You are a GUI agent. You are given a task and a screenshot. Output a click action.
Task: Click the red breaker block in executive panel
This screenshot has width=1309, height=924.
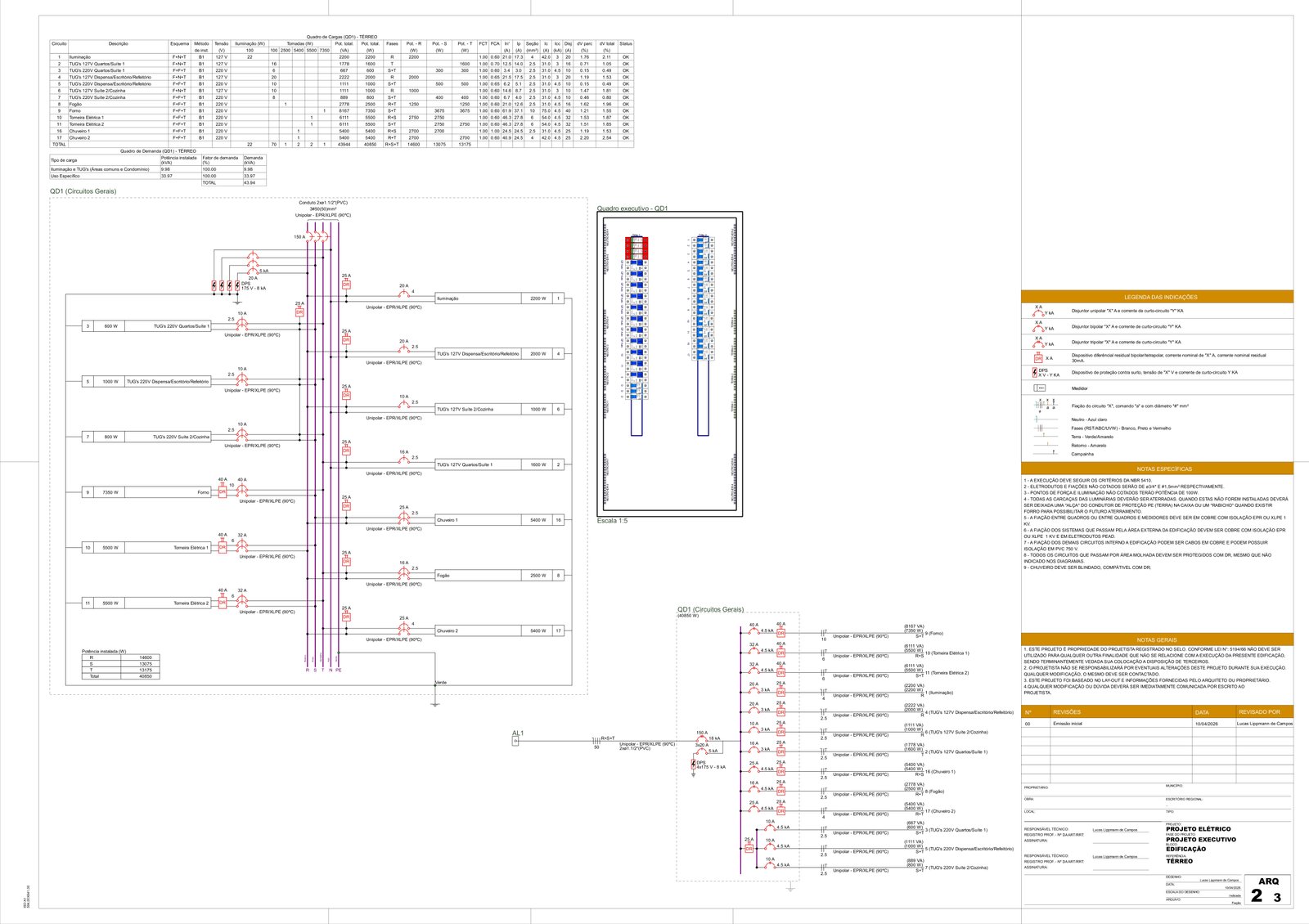[636, 248]
